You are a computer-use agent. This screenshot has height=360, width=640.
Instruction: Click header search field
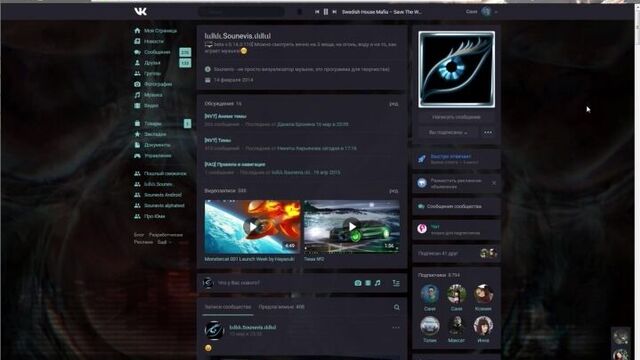tap(241, 12)
